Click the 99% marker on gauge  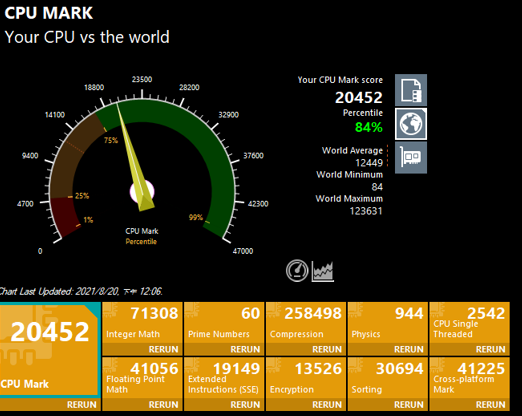coord(196,217)
